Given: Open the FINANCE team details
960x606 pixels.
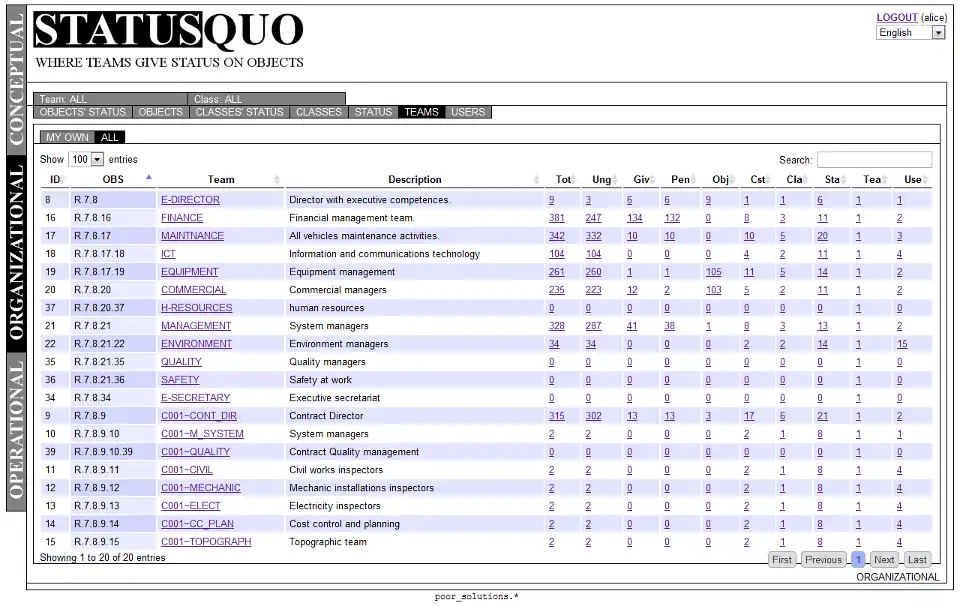Looking at the screenshot, I should 181,217.
